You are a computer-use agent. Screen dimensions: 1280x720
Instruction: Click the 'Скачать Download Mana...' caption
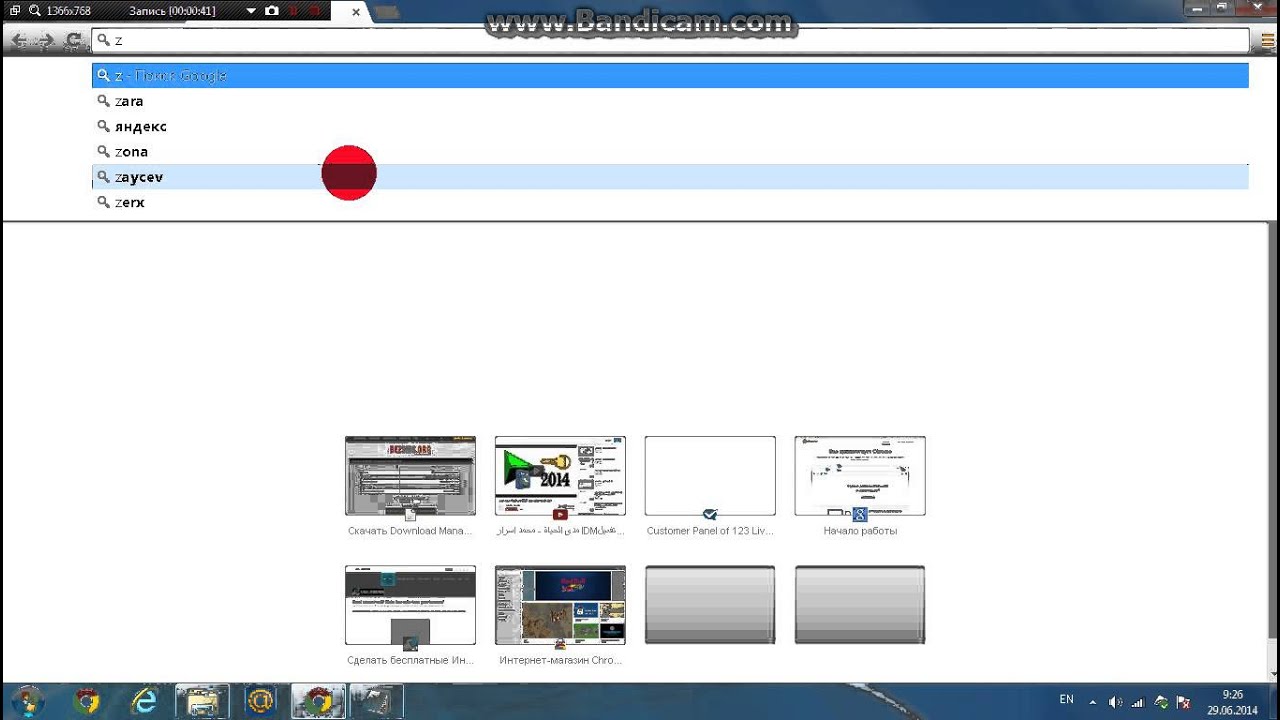(410, 531)
